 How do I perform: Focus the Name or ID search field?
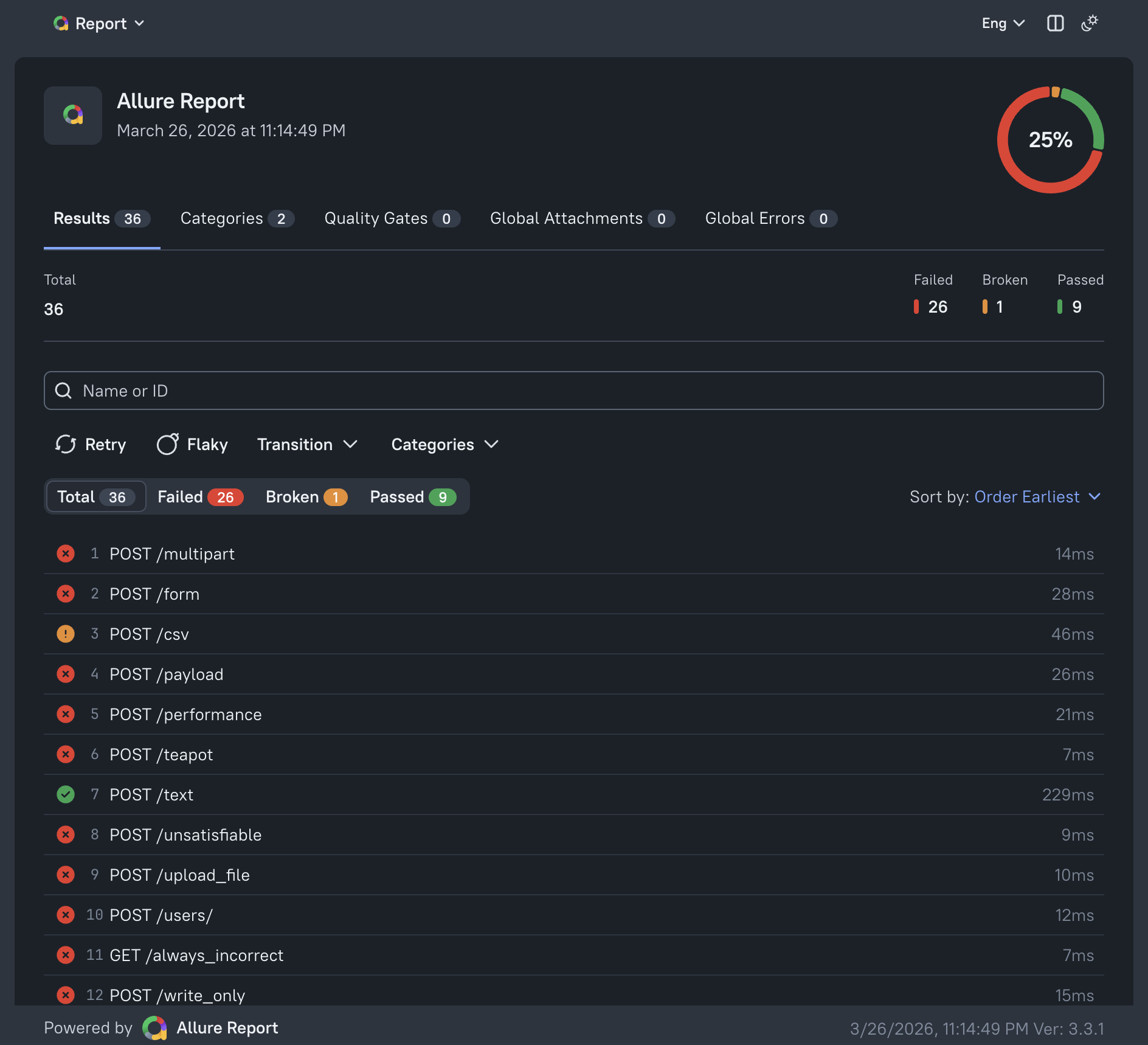pos(574,391)
